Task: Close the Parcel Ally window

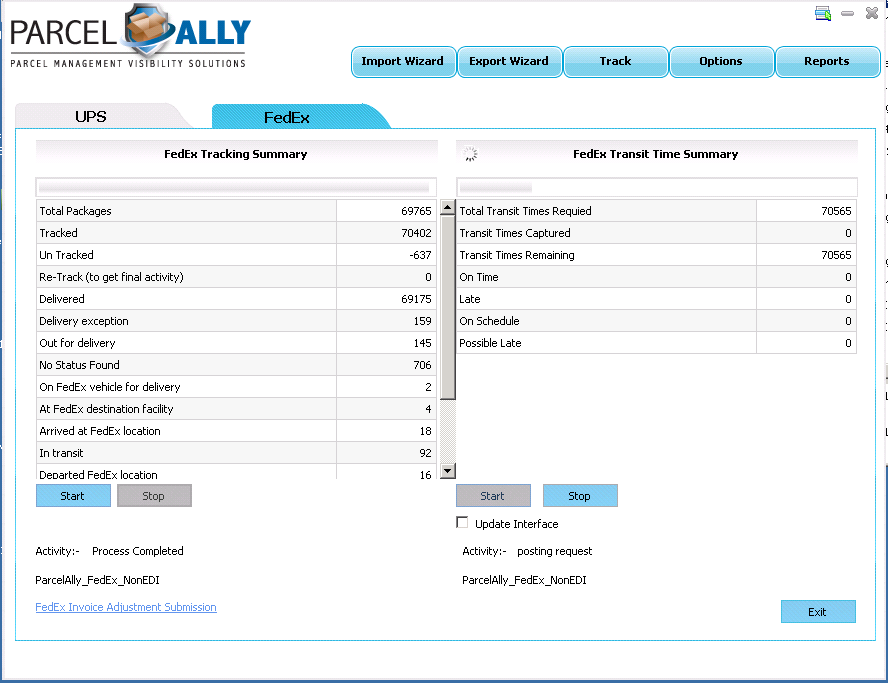Action: (872, 13)
